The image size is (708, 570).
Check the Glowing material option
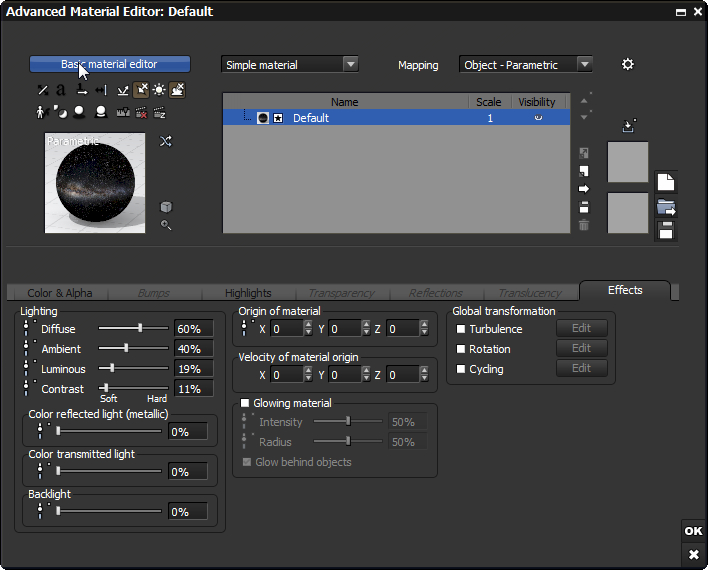[x=246, y=403]
